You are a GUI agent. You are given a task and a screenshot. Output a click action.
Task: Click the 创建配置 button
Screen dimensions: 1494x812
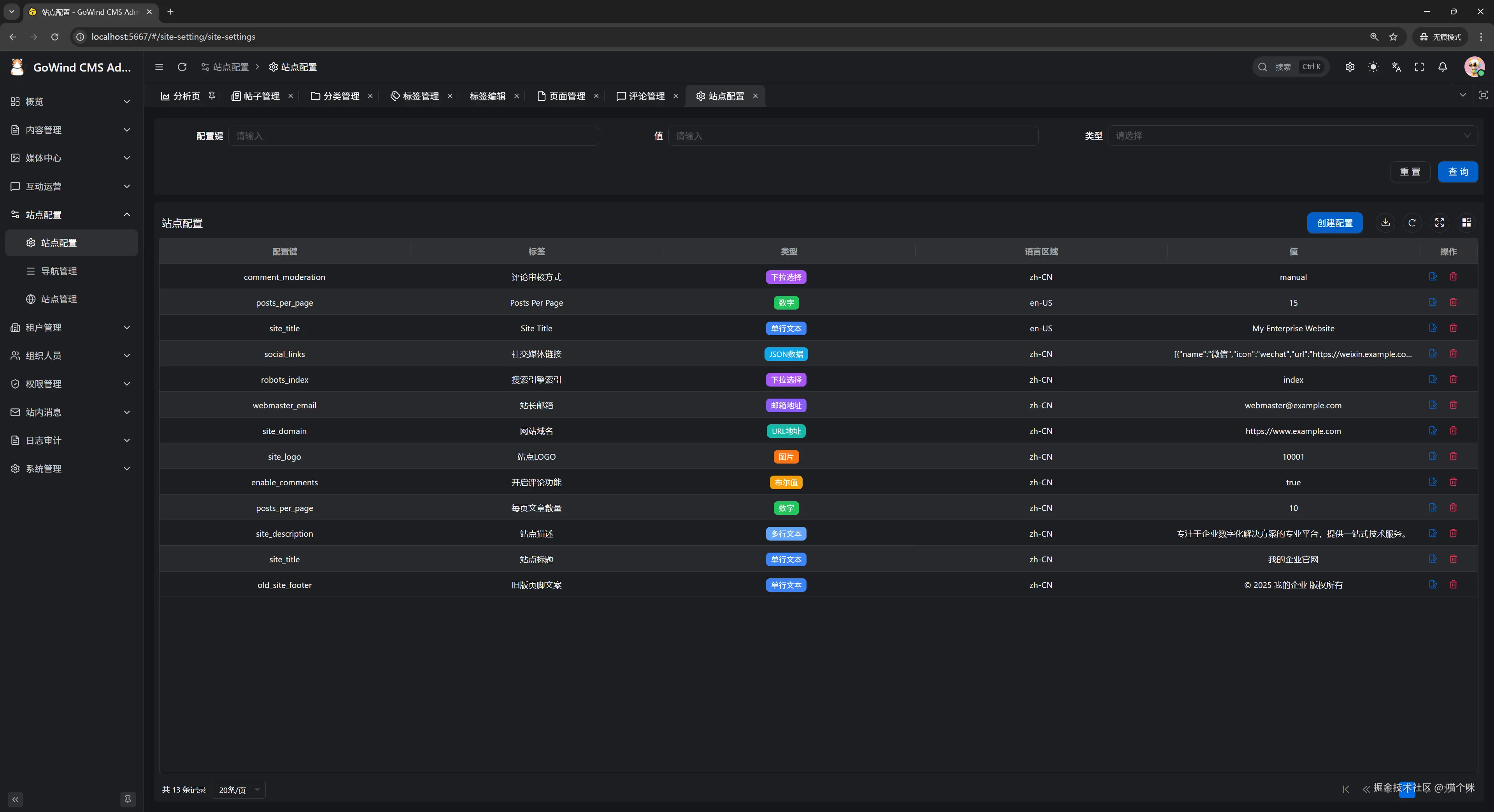click(1334, 222)
